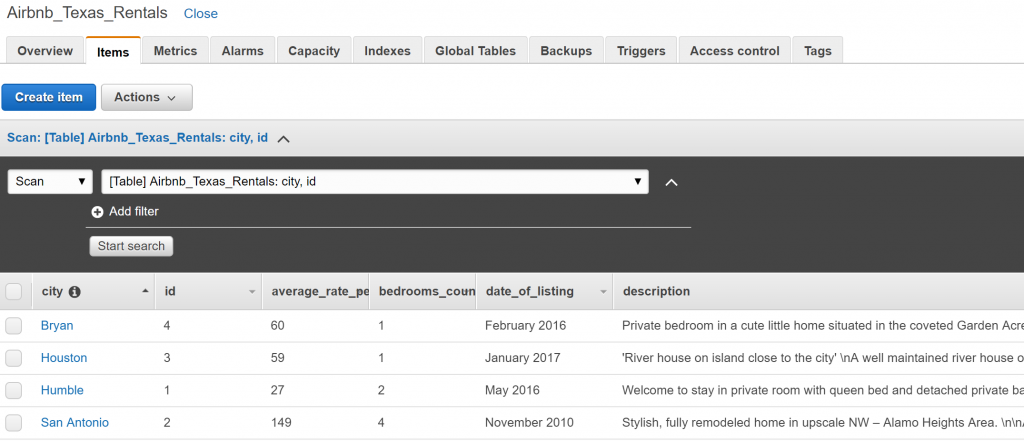The width and height of the screenshot is (1024, 441).
Task: Open the Metrics tab
Action: pyautogui.click(x=175, y=51)
